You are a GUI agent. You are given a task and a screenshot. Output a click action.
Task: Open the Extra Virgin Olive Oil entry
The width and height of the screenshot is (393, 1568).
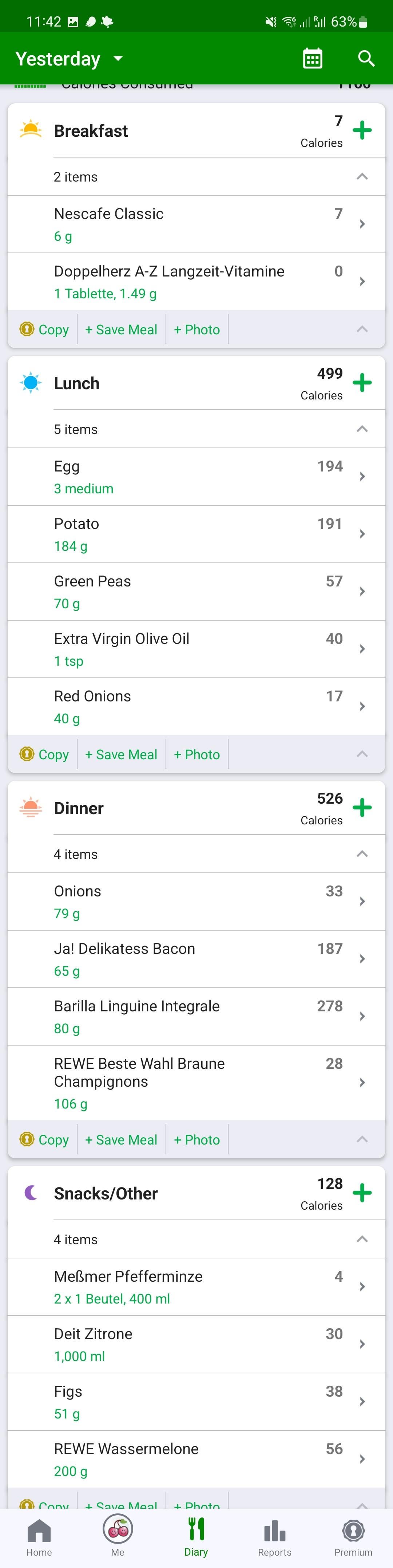[196, 649]
